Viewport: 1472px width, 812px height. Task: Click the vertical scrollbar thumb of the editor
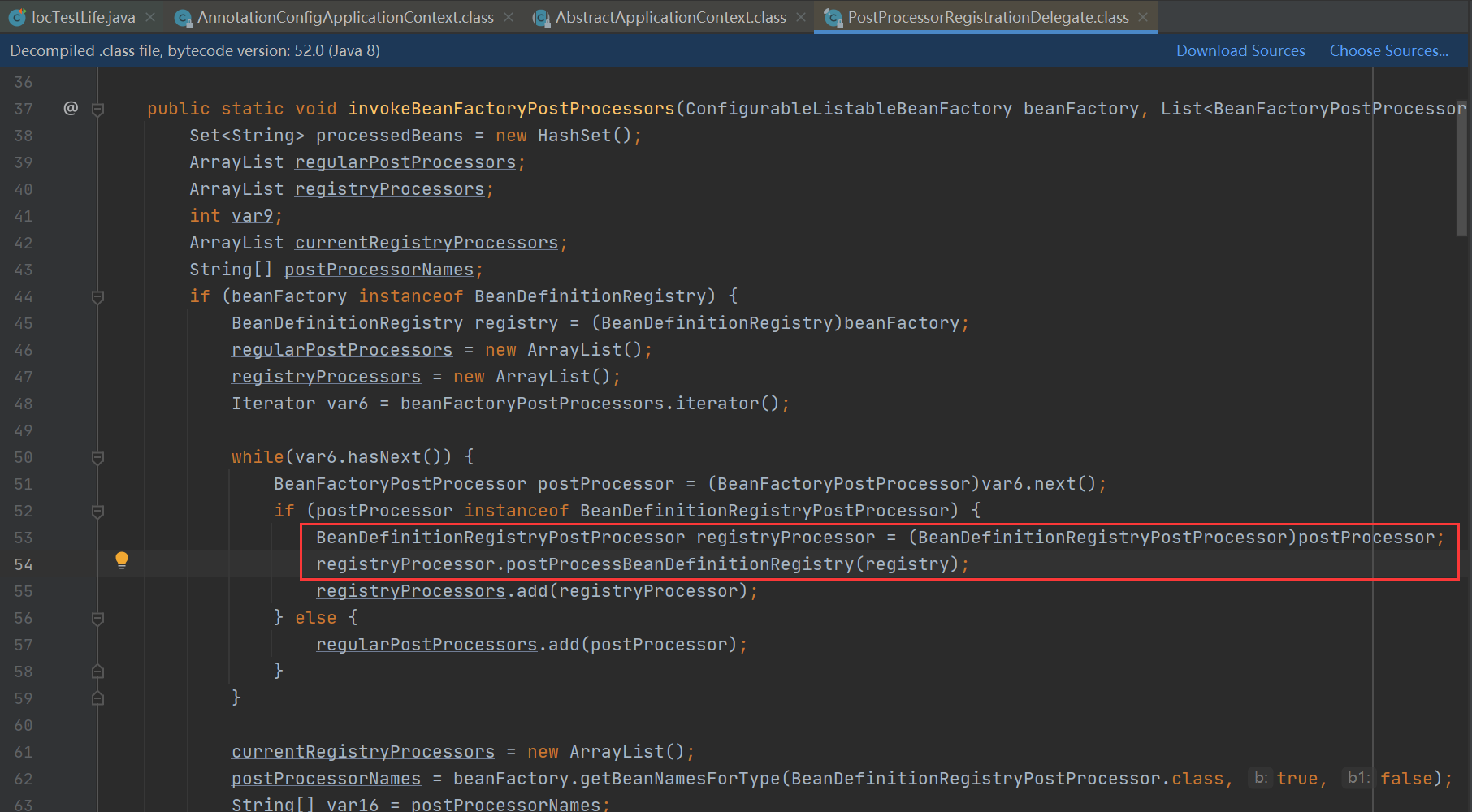[1462, 169]
